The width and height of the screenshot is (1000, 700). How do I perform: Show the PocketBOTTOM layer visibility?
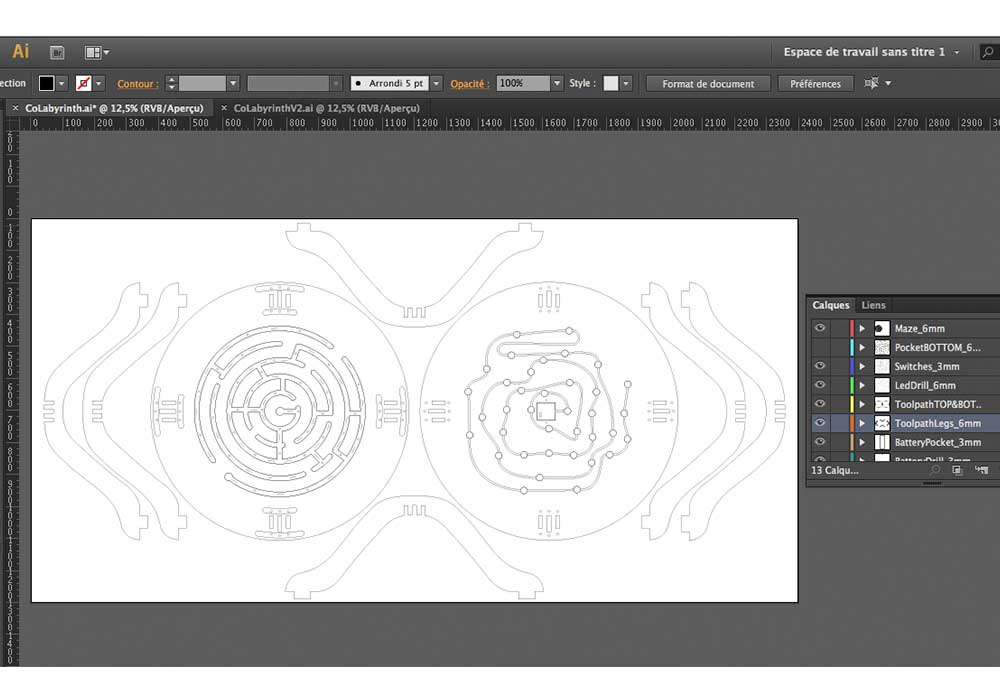coord(820,347)
